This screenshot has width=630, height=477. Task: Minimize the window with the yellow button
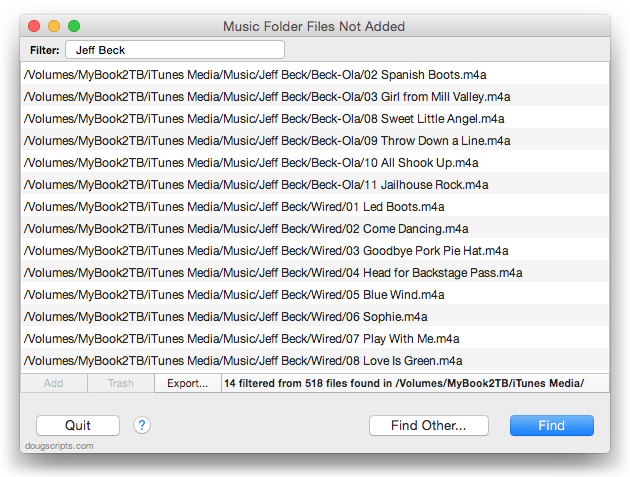pos(54,26)
